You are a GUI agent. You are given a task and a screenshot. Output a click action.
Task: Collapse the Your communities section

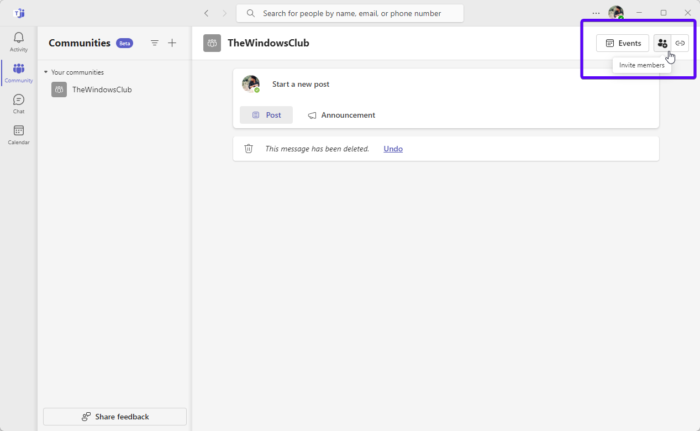pos(46,72)
